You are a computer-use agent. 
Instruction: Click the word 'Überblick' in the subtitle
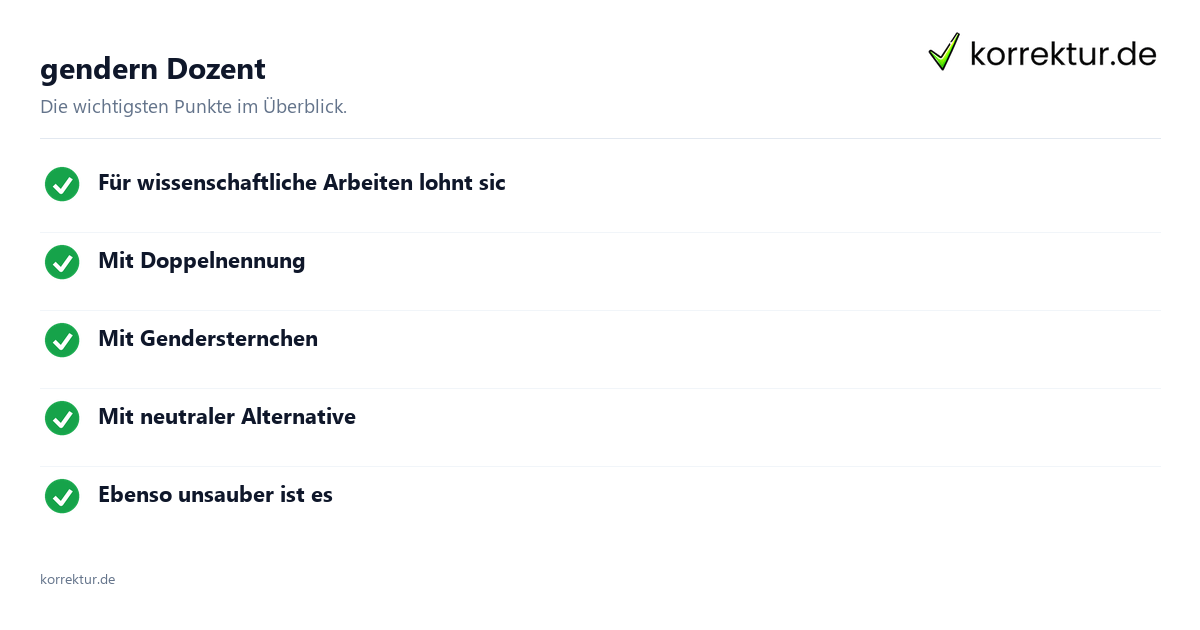tap(304, 106)
